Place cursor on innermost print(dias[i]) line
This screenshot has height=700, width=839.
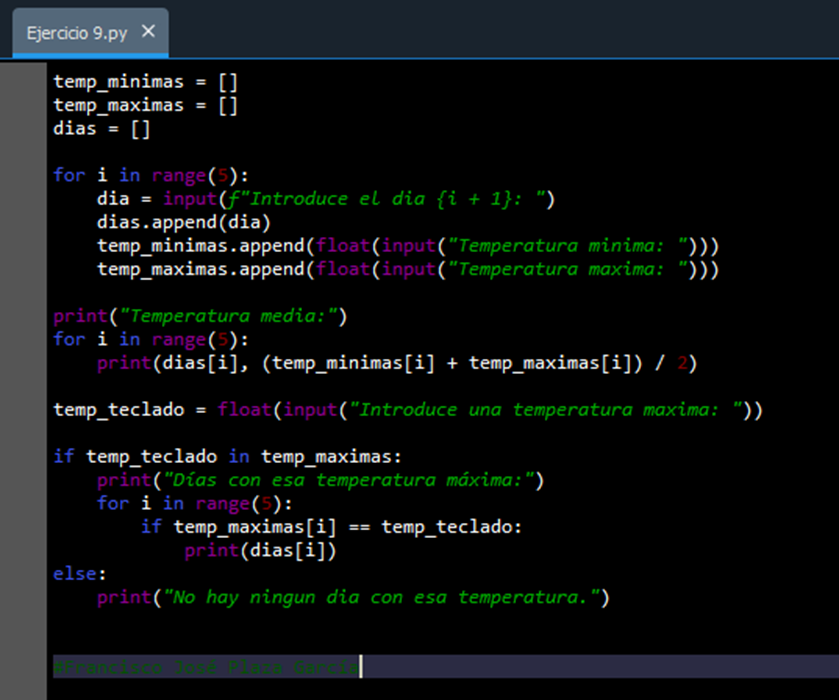[260, 550]
